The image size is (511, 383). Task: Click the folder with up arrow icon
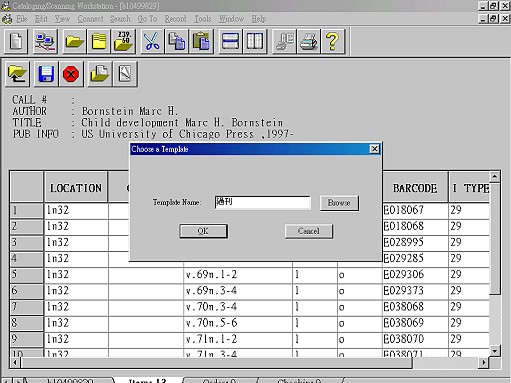[18, 74]
